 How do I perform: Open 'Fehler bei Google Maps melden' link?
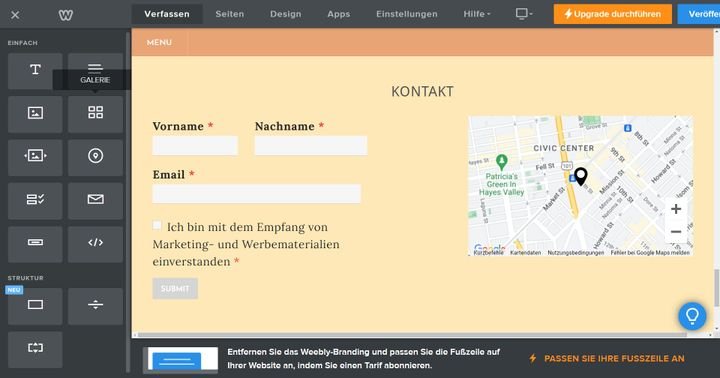tap(650, 253)
